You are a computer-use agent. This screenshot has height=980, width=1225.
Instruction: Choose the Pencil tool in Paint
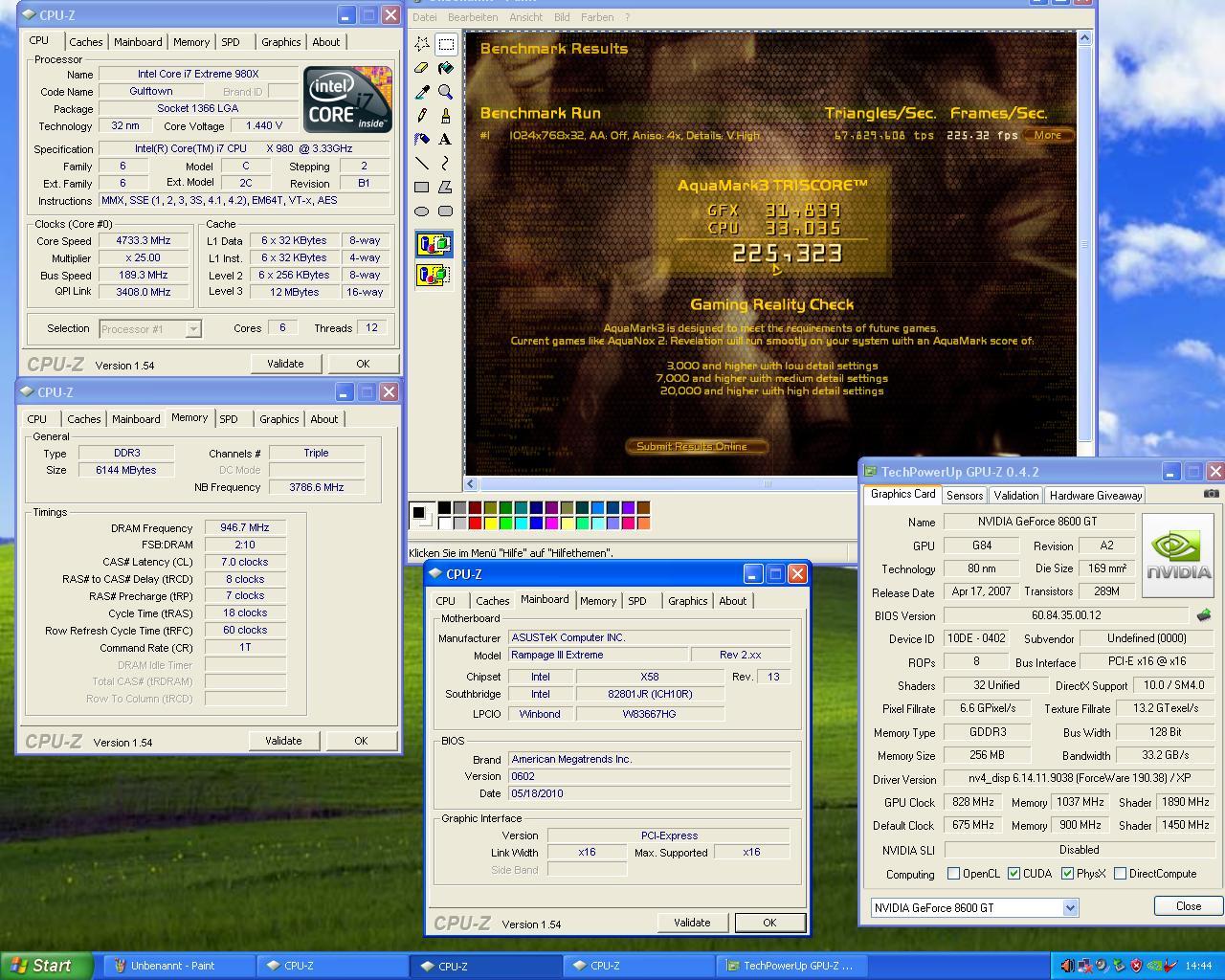422,116
